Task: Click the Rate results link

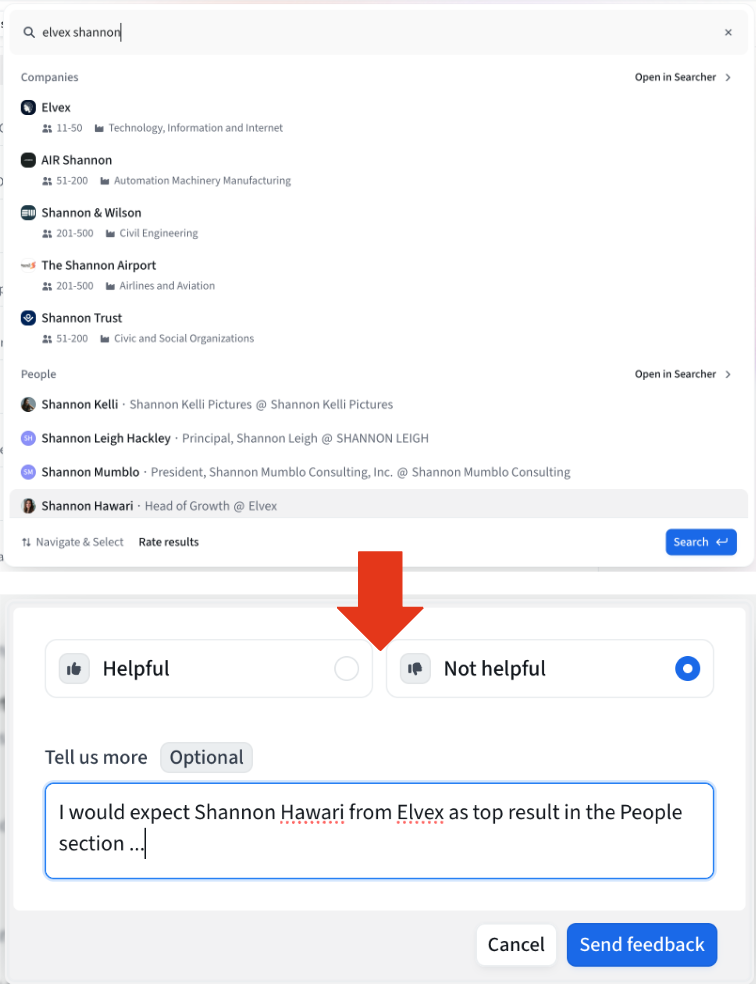Action: [x=169, y=542]
